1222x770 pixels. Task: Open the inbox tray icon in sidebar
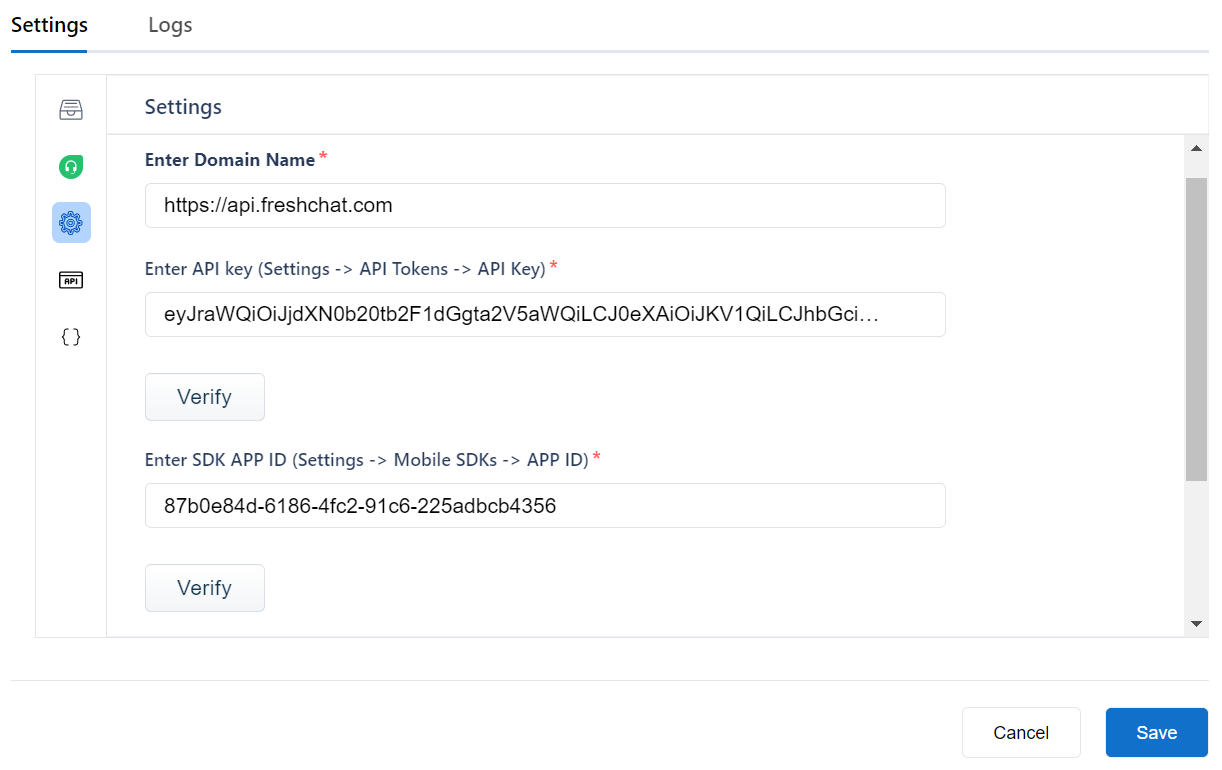click(x=71, y=109)
